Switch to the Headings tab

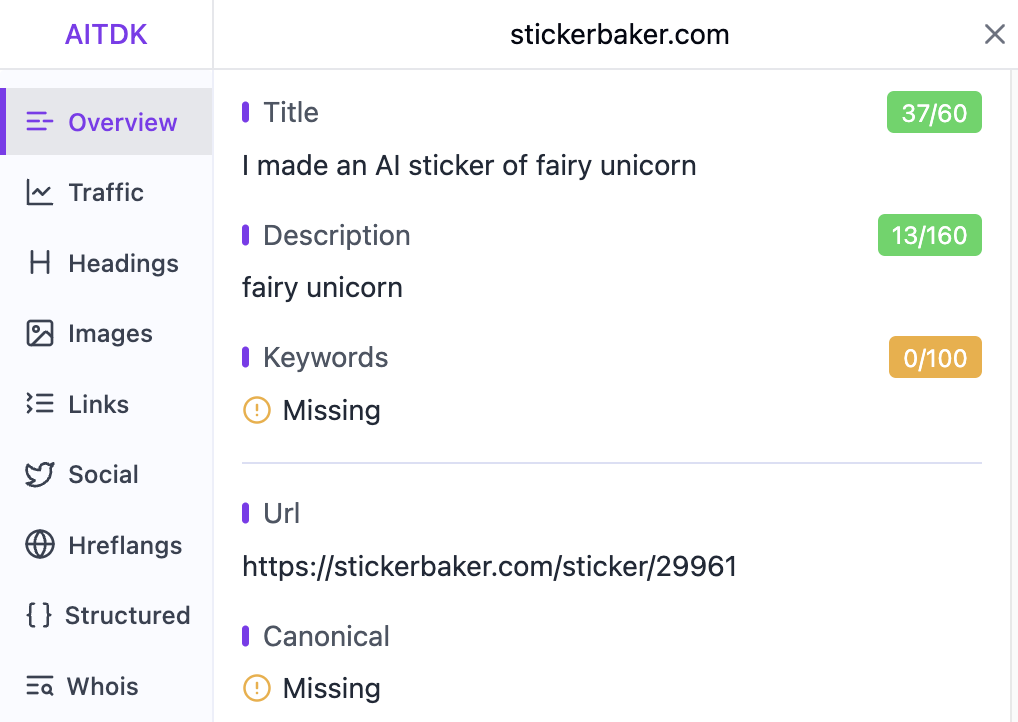click(x=123, y=264)
